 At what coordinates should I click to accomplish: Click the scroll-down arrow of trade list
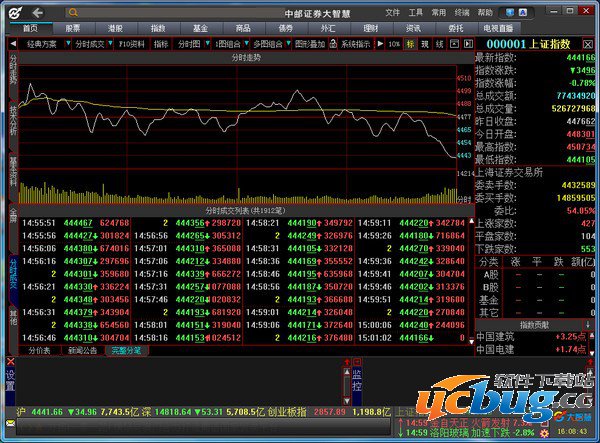tap(471, 341)
